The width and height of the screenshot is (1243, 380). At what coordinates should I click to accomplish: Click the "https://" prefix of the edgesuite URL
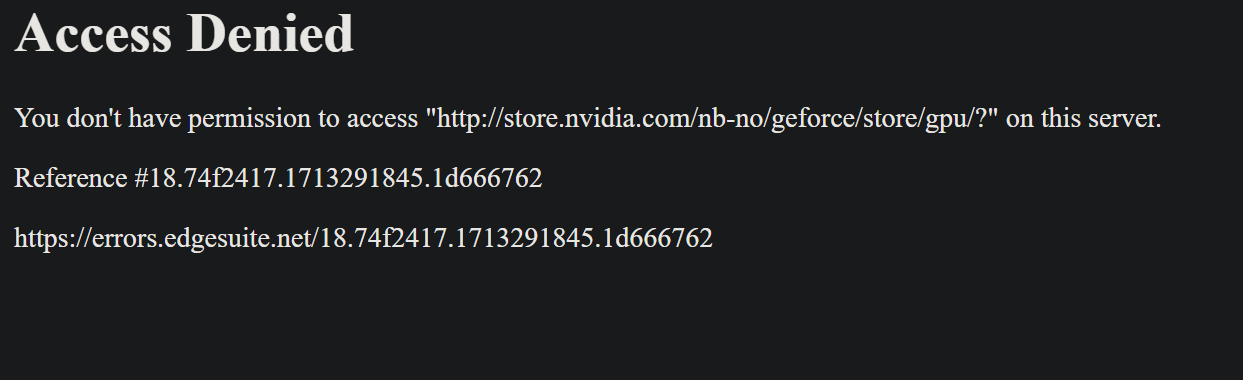tap(51, 238)
